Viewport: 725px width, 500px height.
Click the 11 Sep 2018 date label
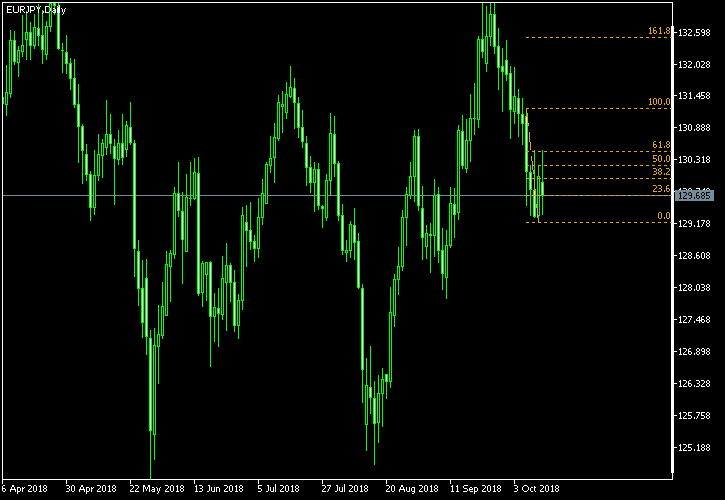476,488
